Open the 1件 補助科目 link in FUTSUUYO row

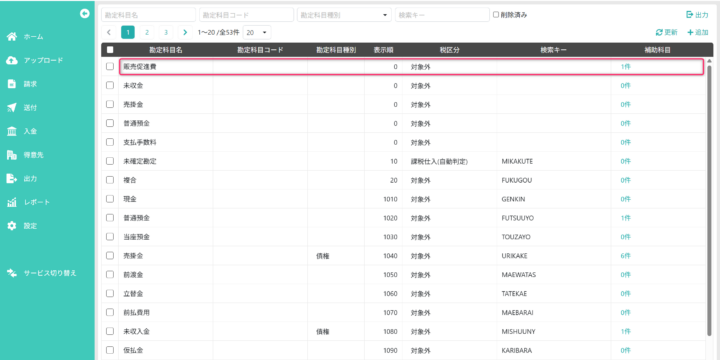[x=625, y=218]
